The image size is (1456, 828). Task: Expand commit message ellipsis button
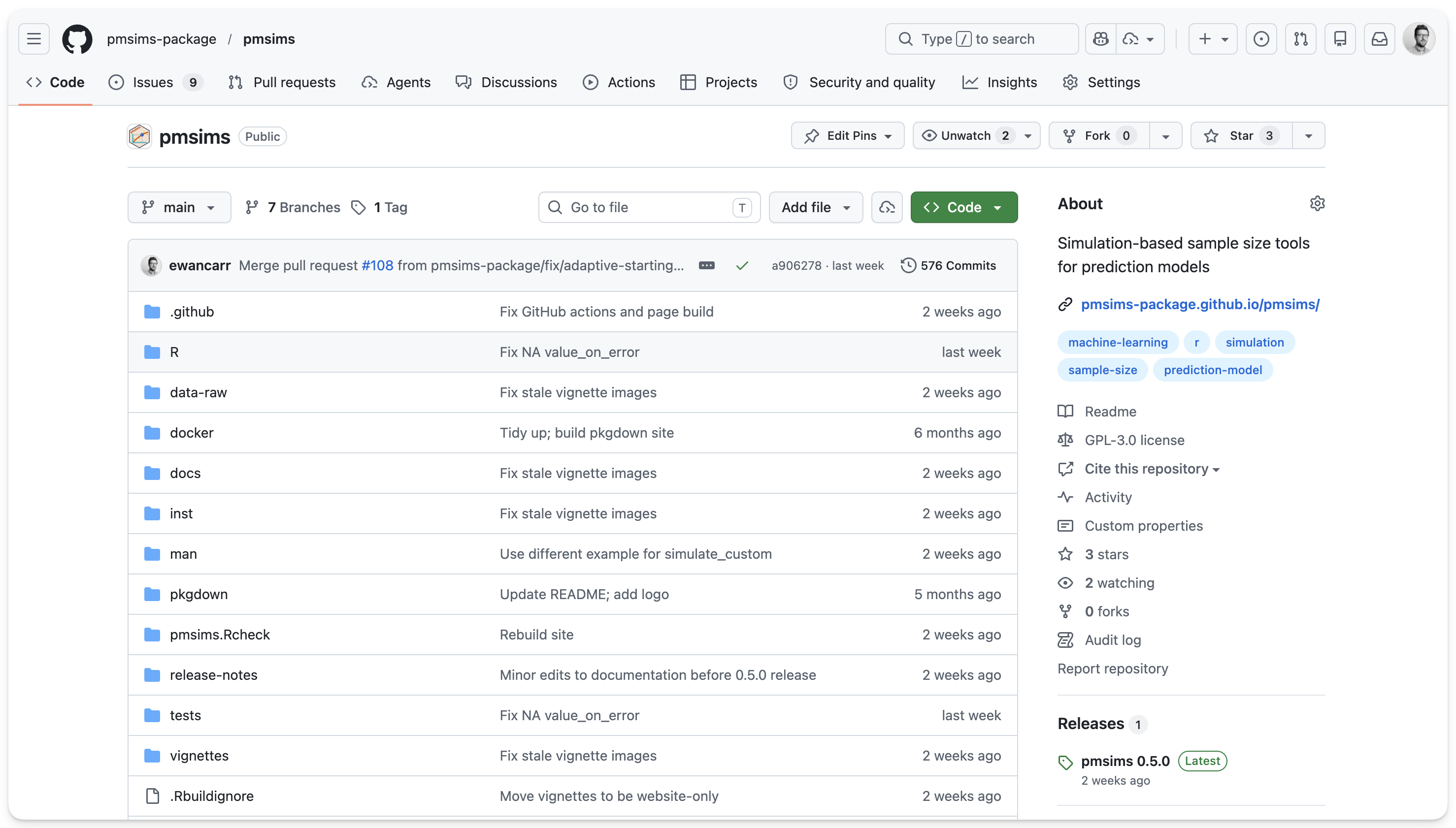click(706, 265)
